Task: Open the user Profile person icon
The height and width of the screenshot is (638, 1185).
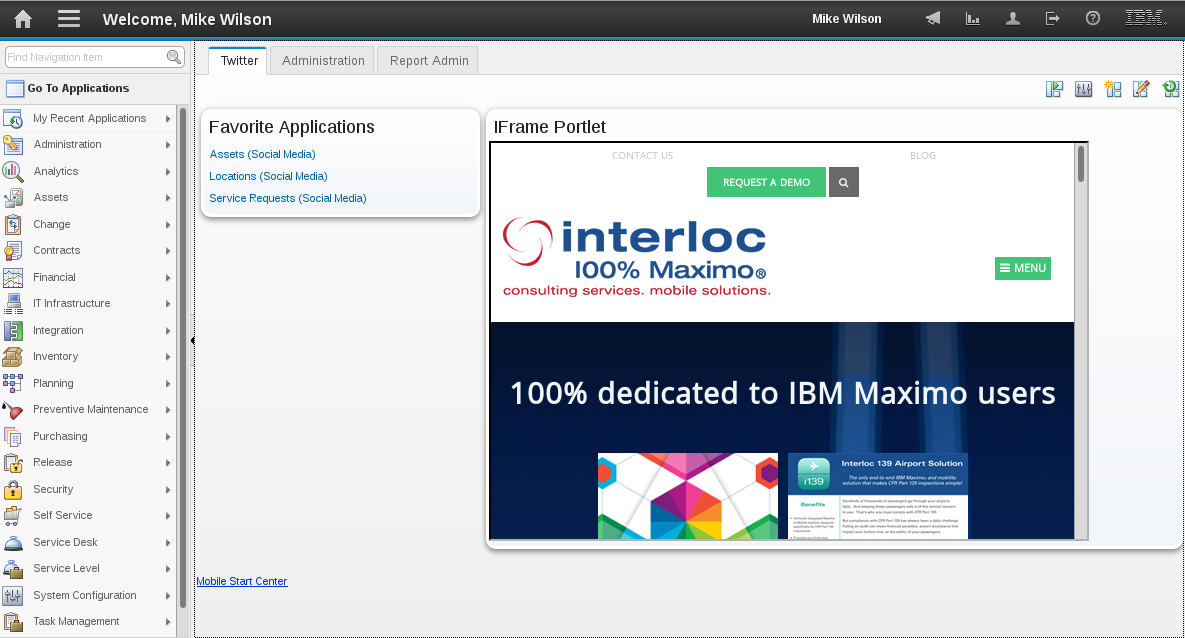Action: pos(1012,18)
